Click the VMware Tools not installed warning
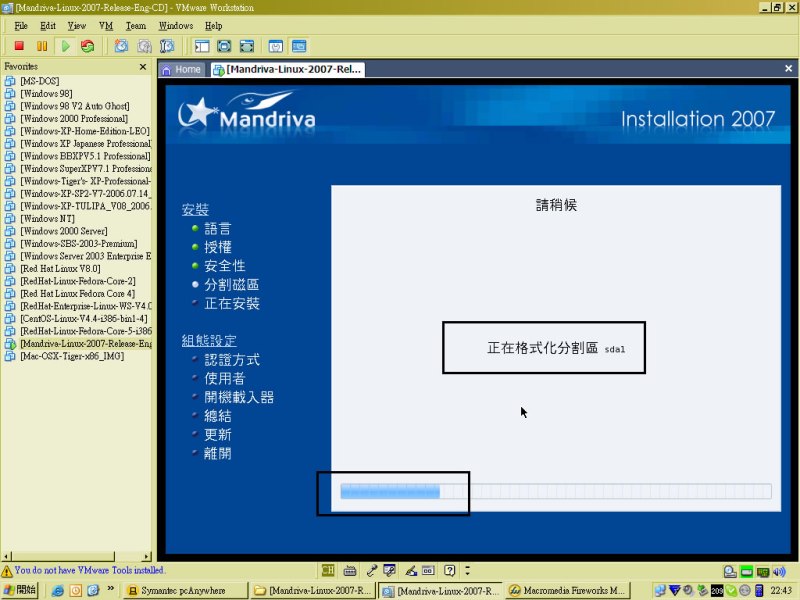 [83, 570]
